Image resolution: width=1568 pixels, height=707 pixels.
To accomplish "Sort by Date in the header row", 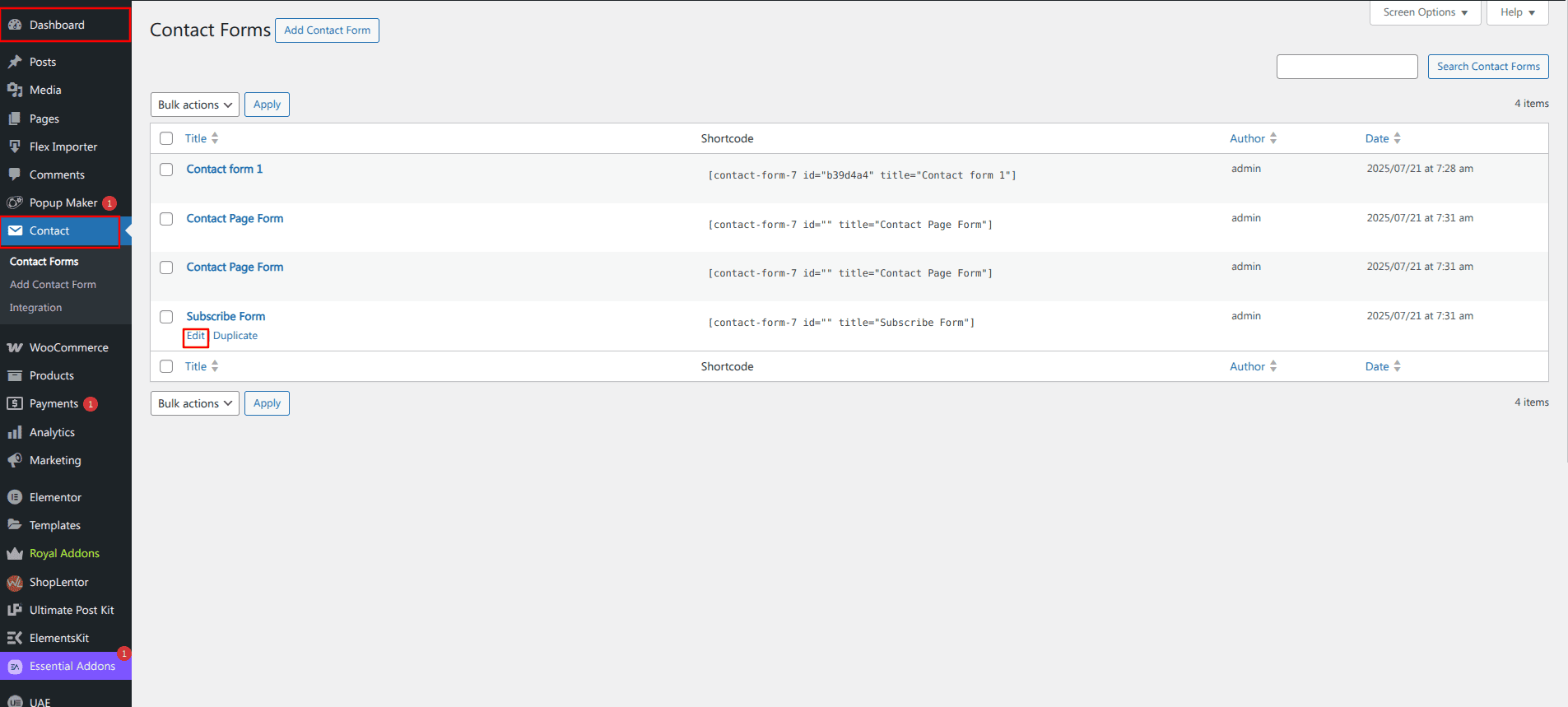I will pyautogui.click(x=1383, y=138).
